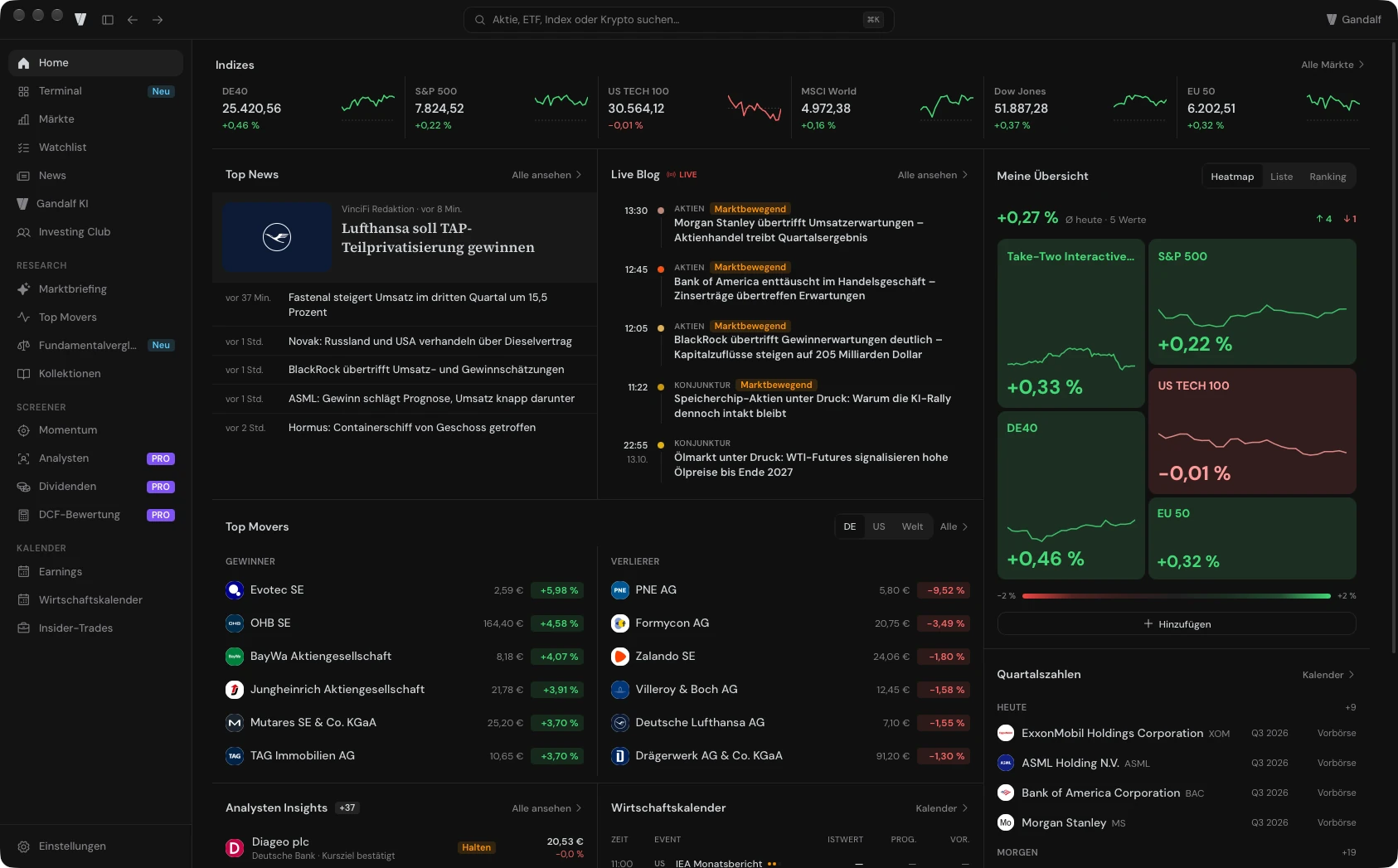Go forward with the right arrow
The image size is (1398, 868).
[x=158, y=20]
